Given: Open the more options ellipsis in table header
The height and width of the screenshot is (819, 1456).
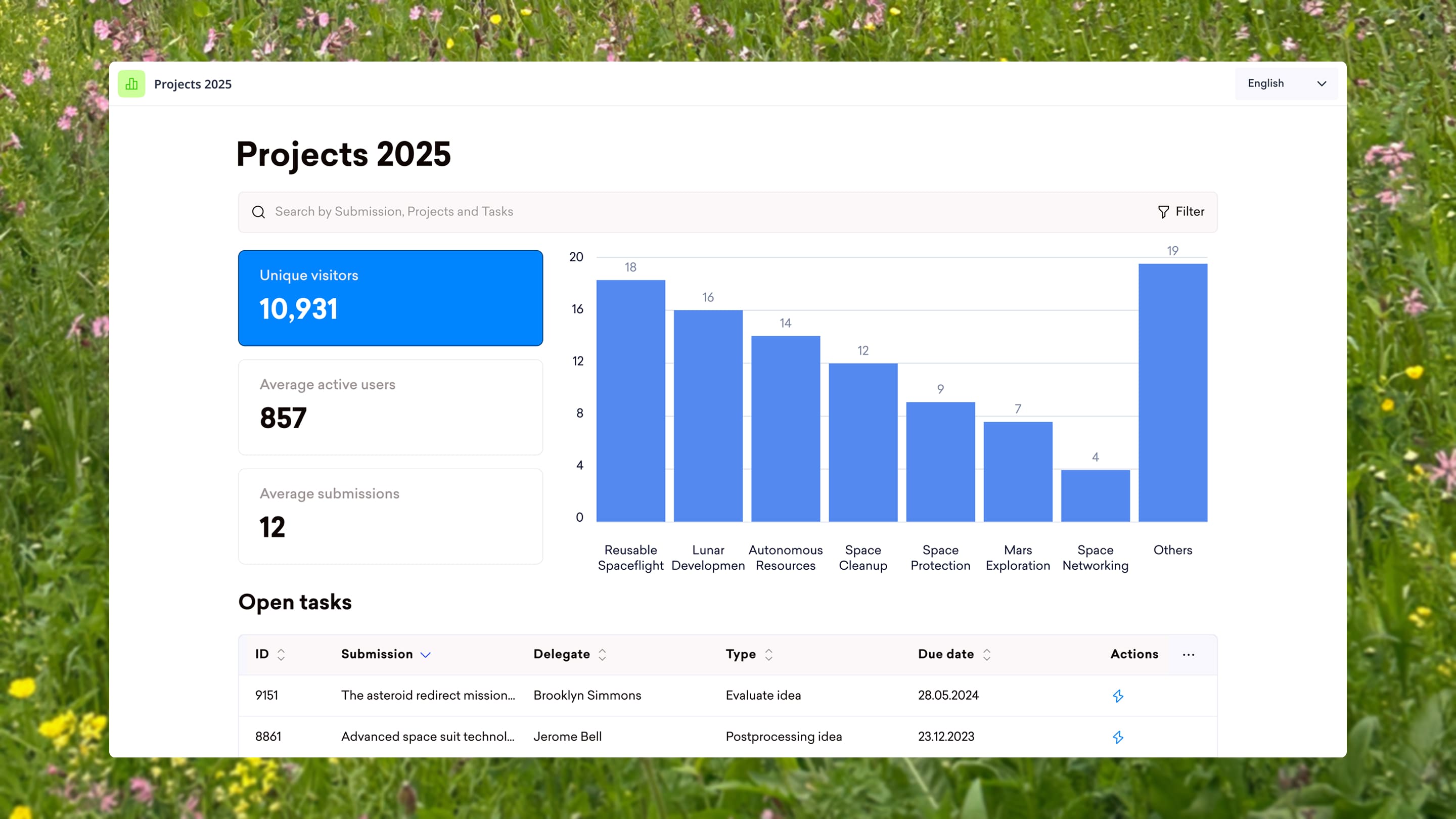Looking at the screenshot, I should tap(1188, 655).
